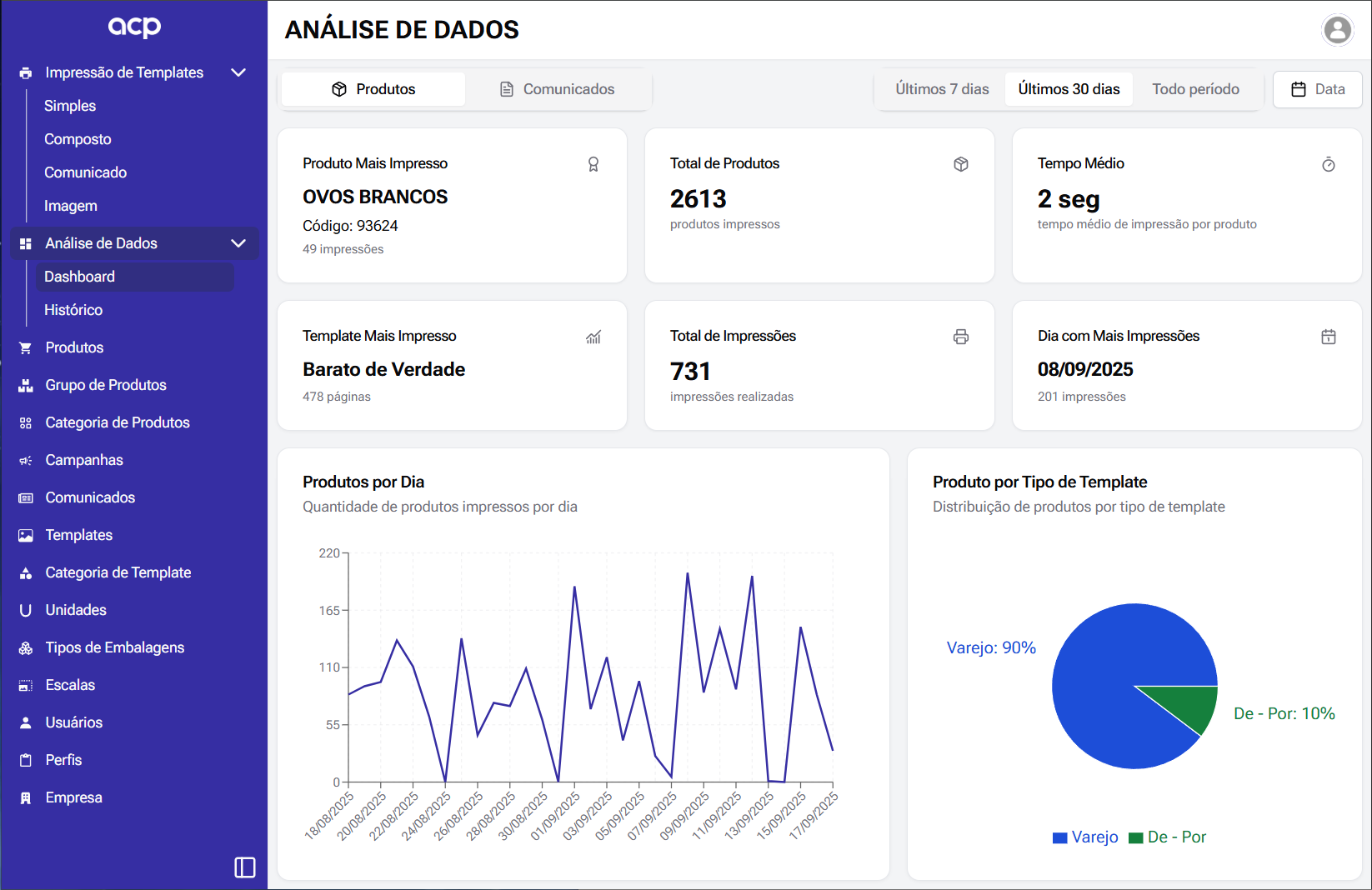Collapse the sidebar using the bottom toggle

pyautogui.click(x=244, y=867)
